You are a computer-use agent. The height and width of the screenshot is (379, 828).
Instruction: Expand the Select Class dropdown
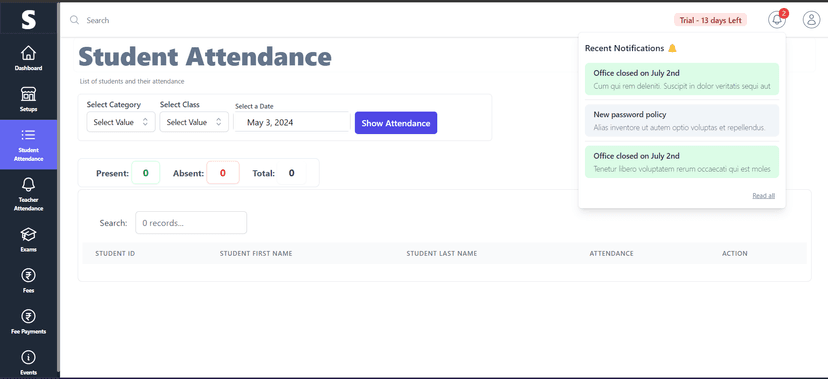coord(194,122)
